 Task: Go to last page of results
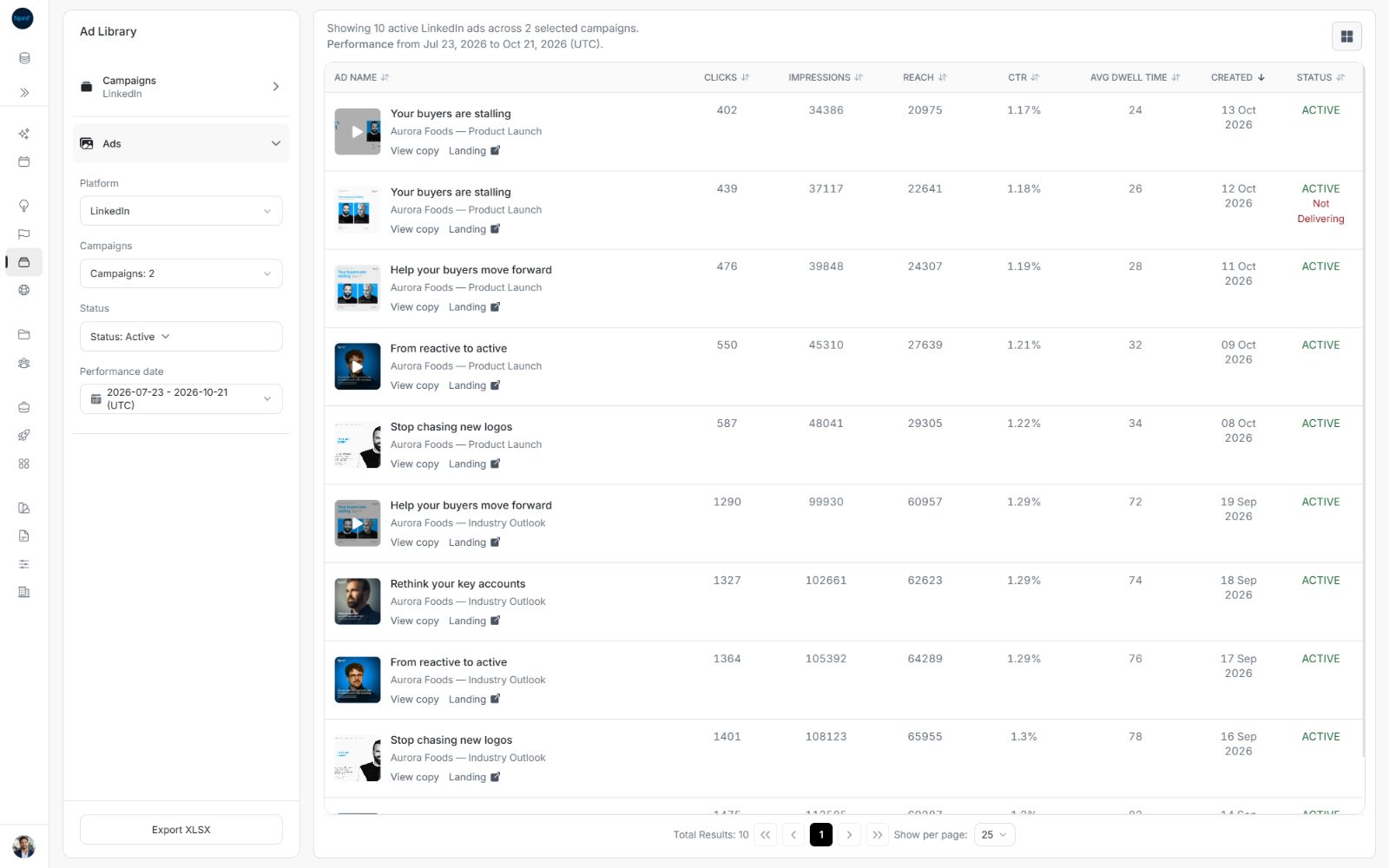pos(877,835)
